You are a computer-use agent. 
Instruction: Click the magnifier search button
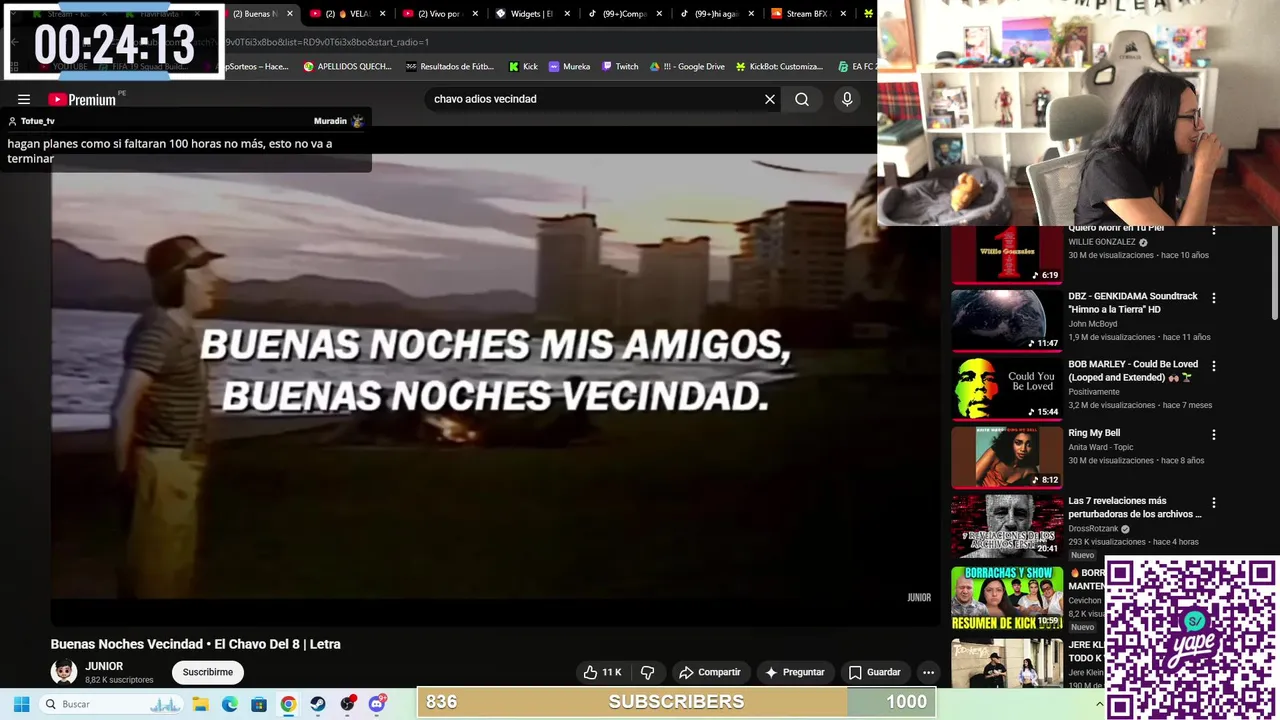(x=802, y=99)
